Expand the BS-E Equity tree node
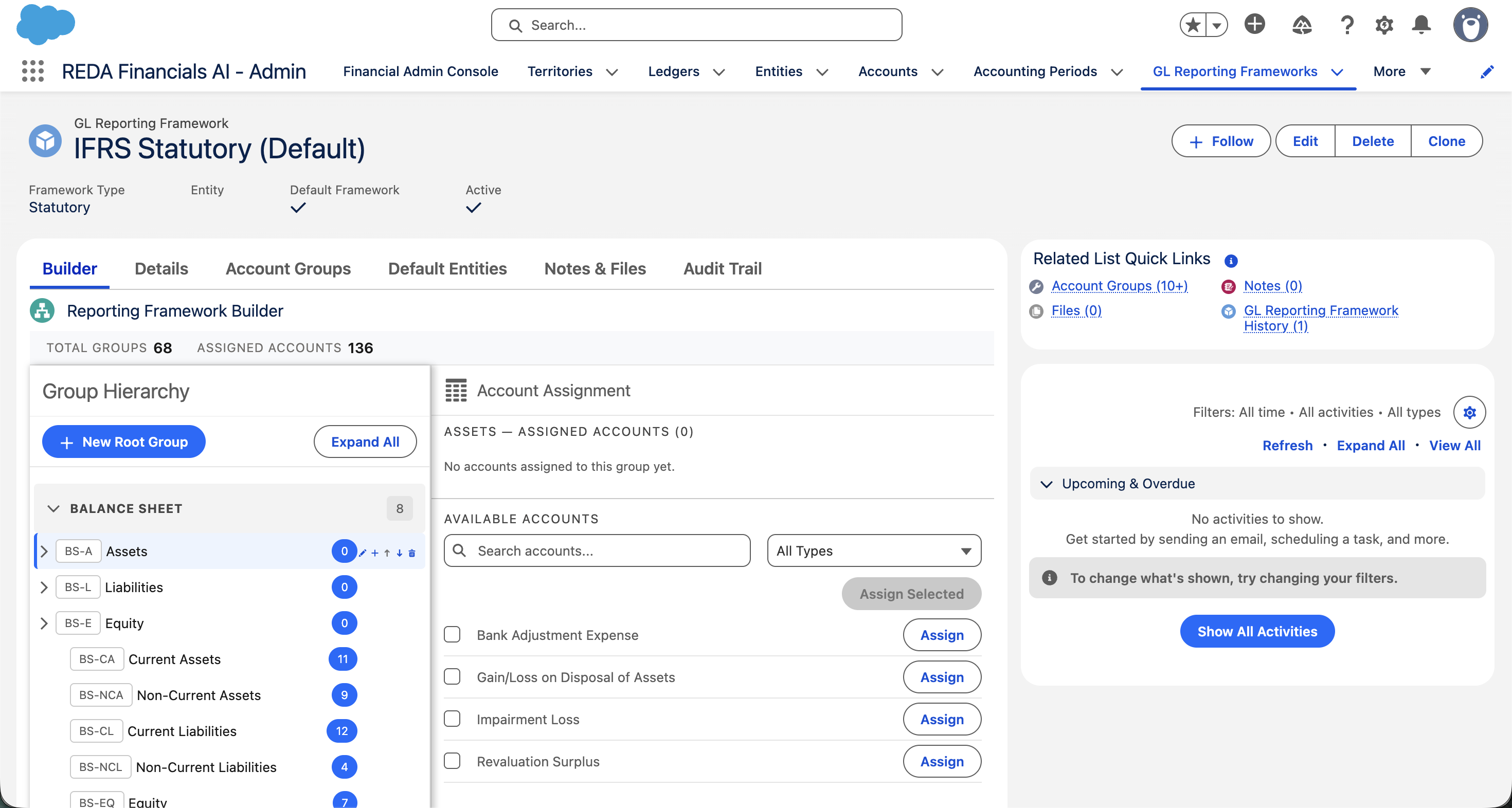 44,623
